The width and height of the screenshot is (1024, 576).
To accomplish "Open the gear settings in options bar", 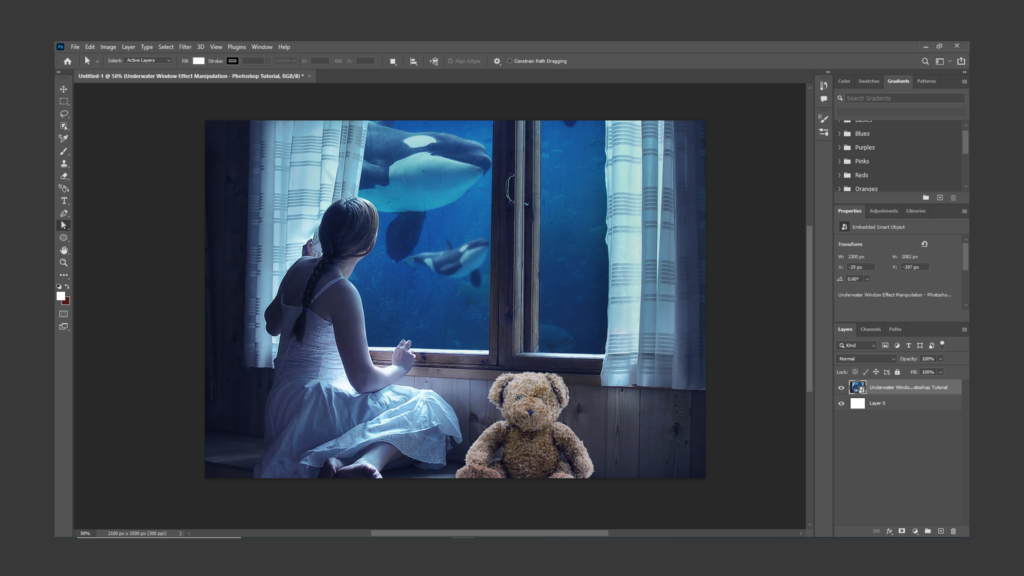I will 497,61.
